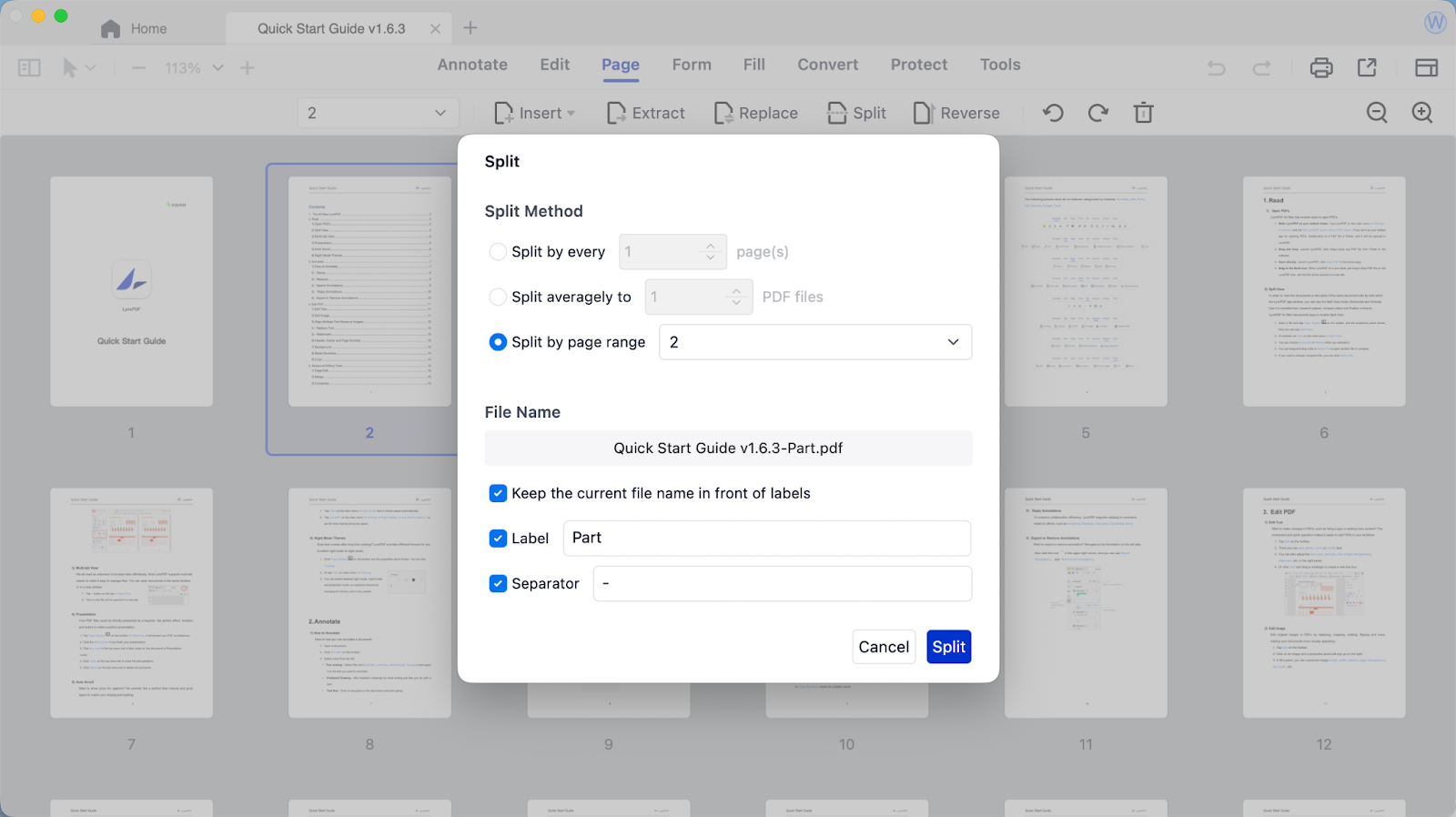This screenshot has height=817, width=1456.
Task: Rotate page counterclockwise icon
Action: click(x=1053, y=113)
